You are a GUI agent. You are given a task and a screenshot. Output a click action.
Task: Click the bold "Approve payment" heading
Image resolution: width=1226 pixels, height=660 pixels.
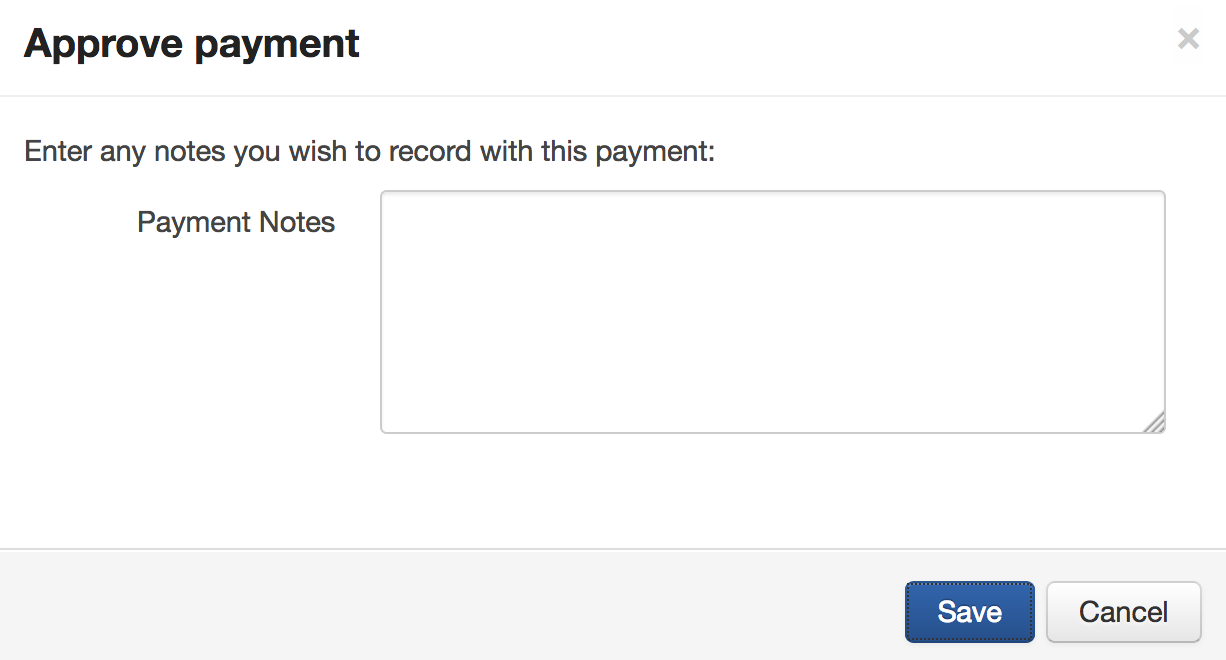[x=192, y=44]
